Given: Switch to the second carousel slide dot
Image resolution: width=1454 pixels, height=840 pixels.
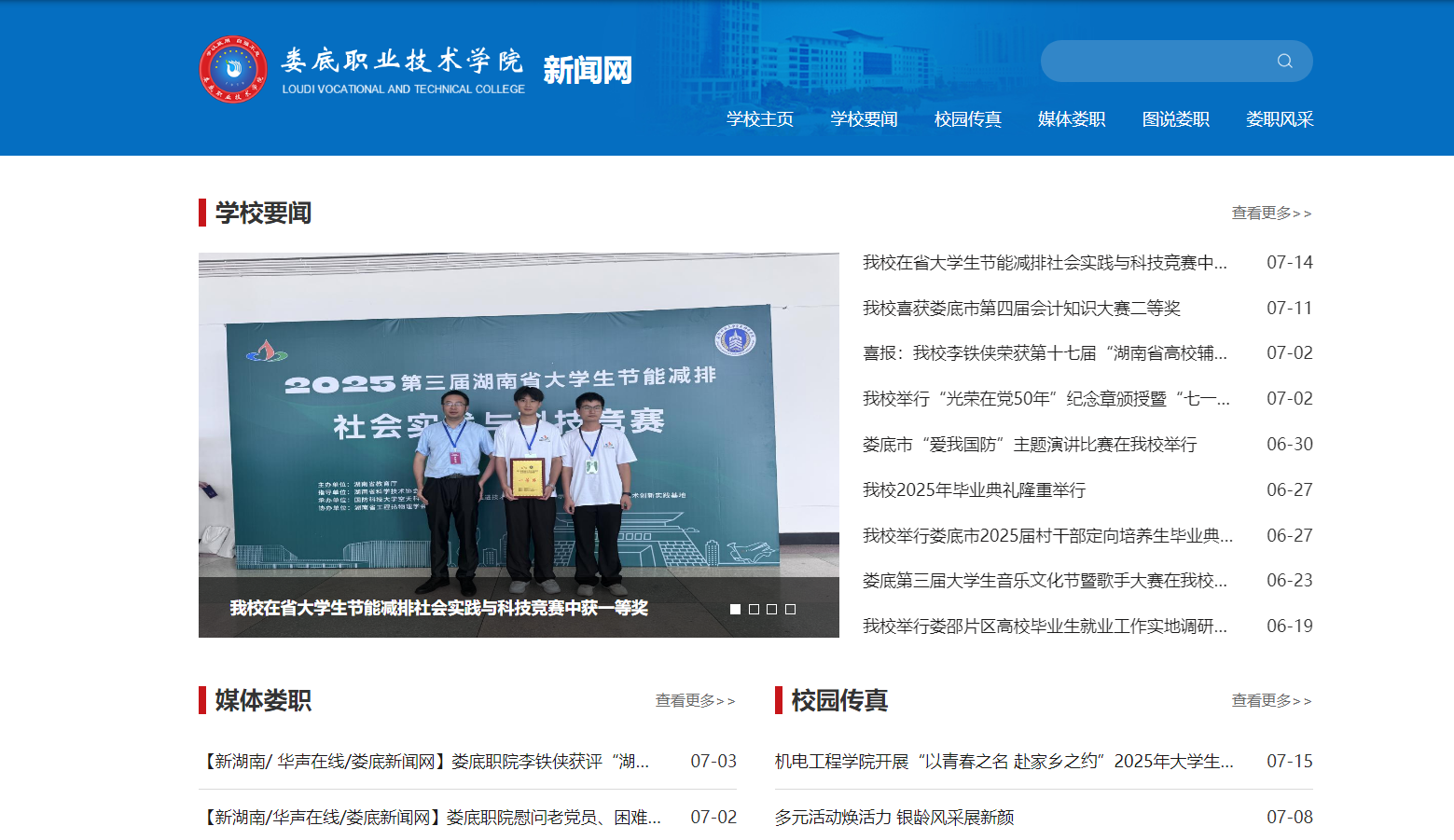Looking at the screenshot, I should 754,609.
